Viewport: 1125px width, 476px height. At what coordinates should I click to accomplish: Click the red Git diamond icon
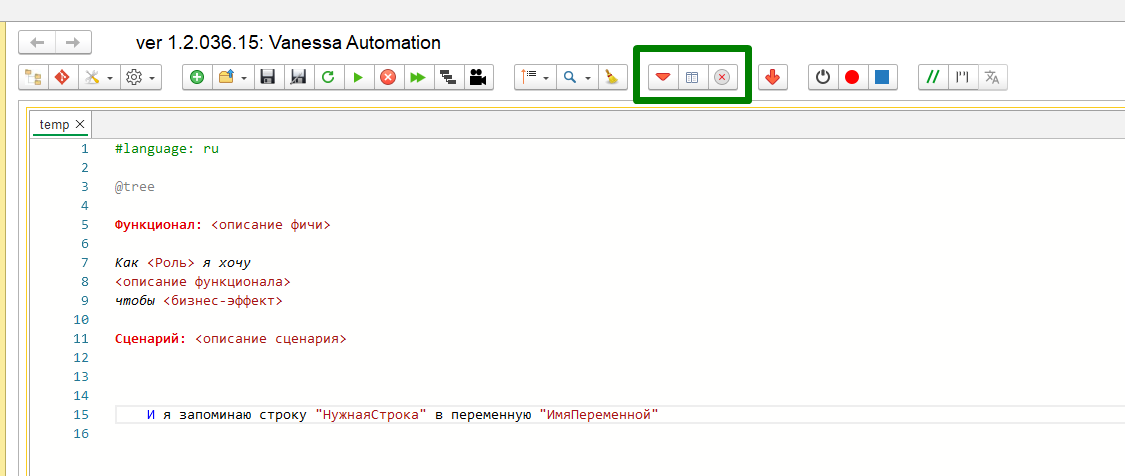pyautogui.click(x=62, y=78)
